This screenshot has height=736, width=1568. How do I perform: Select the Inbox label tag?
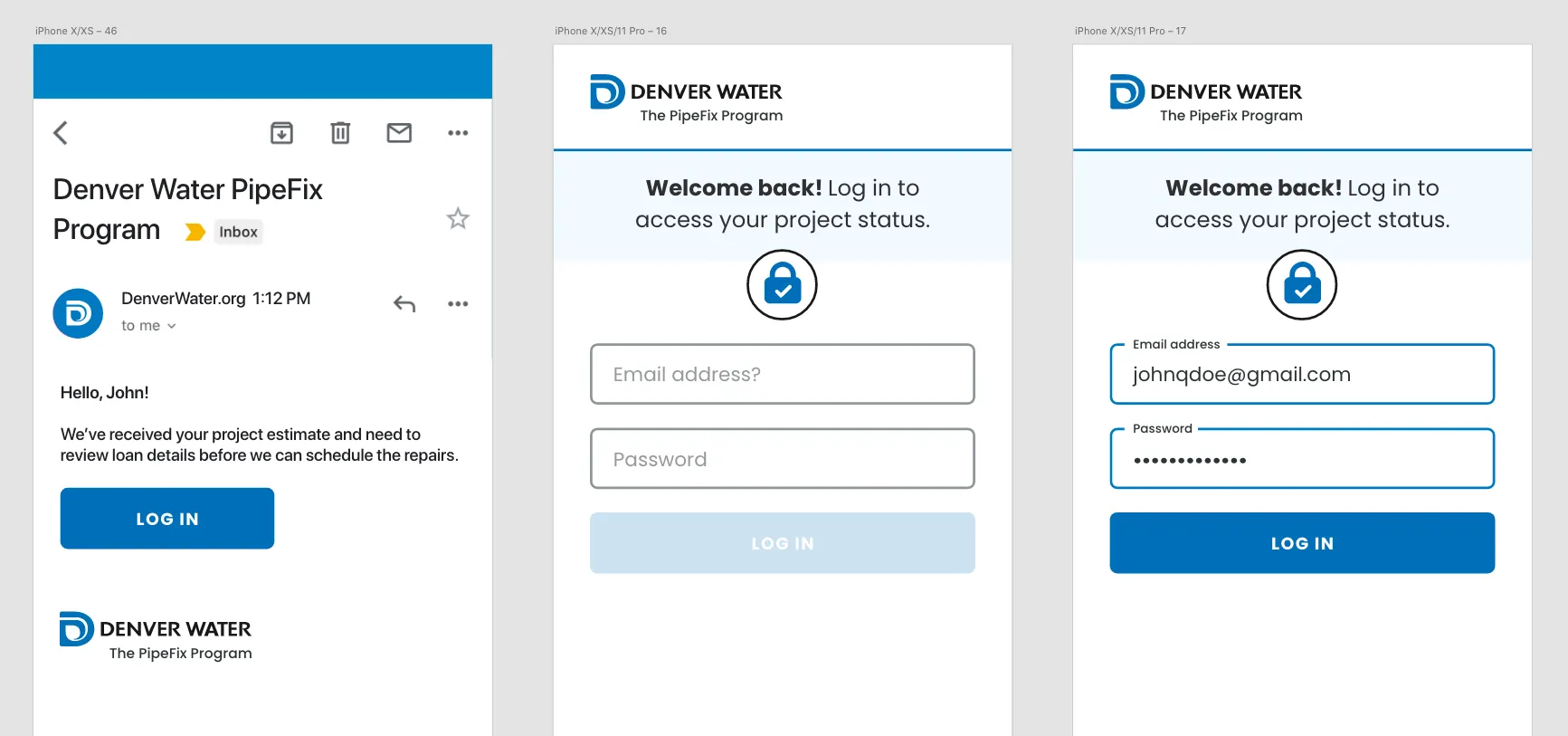[238, 232]
